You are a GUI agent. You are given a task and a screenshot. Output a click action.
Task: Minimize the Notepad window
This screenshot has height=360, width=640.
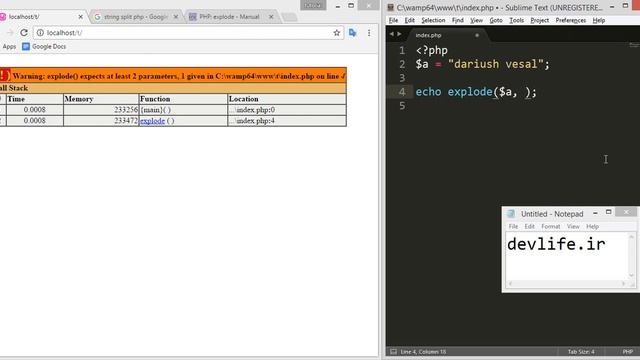[595, 213]
